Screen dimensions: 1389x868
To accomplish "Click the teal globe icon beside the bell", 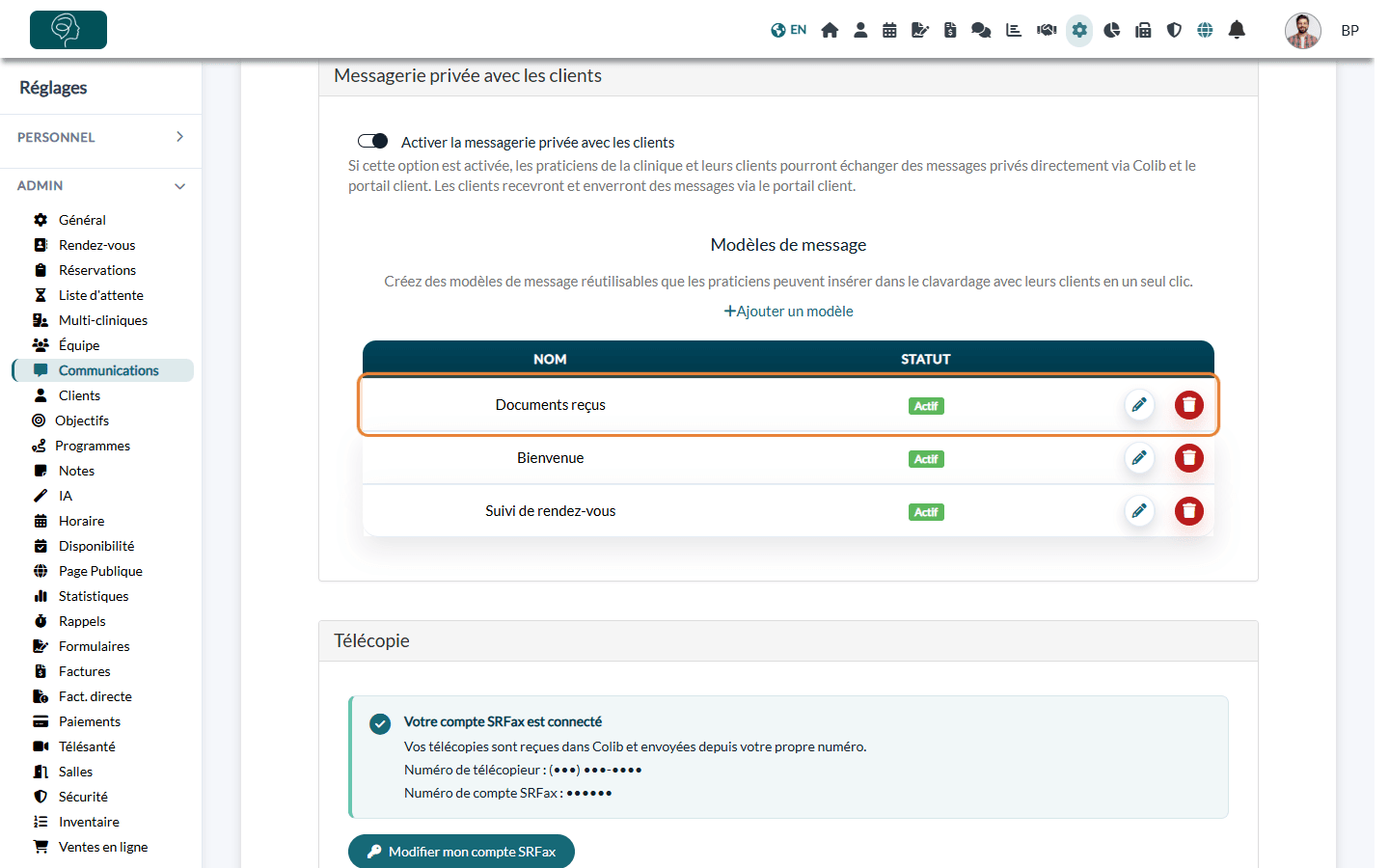I will 1205,30.
